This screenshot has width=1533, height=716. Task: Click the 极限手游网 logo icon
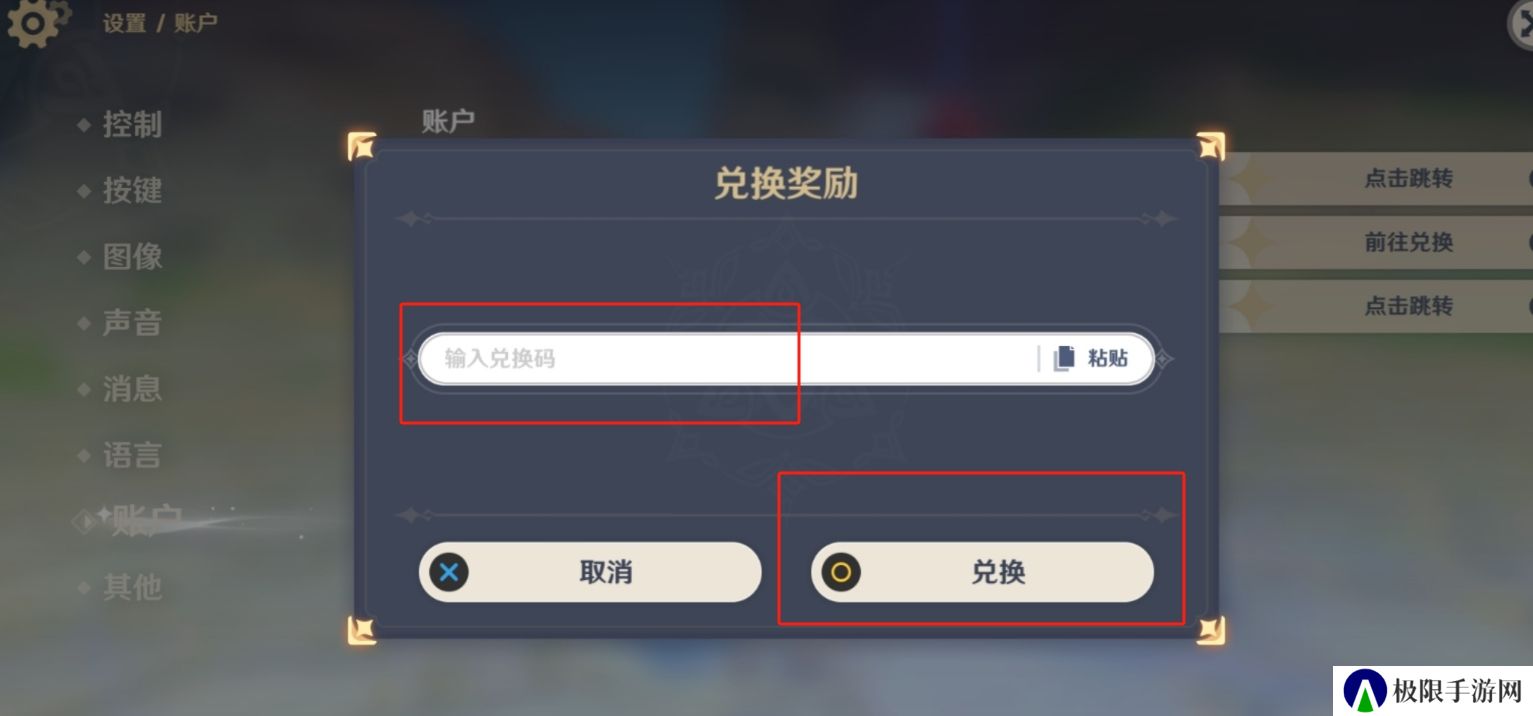[x=1364, y=690]
